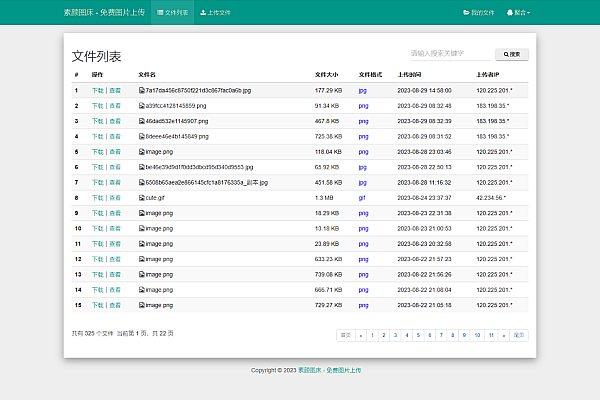Click the jpg format link in row 7
The width and height of the screenshot is (600, 400).
click(362, 183)
